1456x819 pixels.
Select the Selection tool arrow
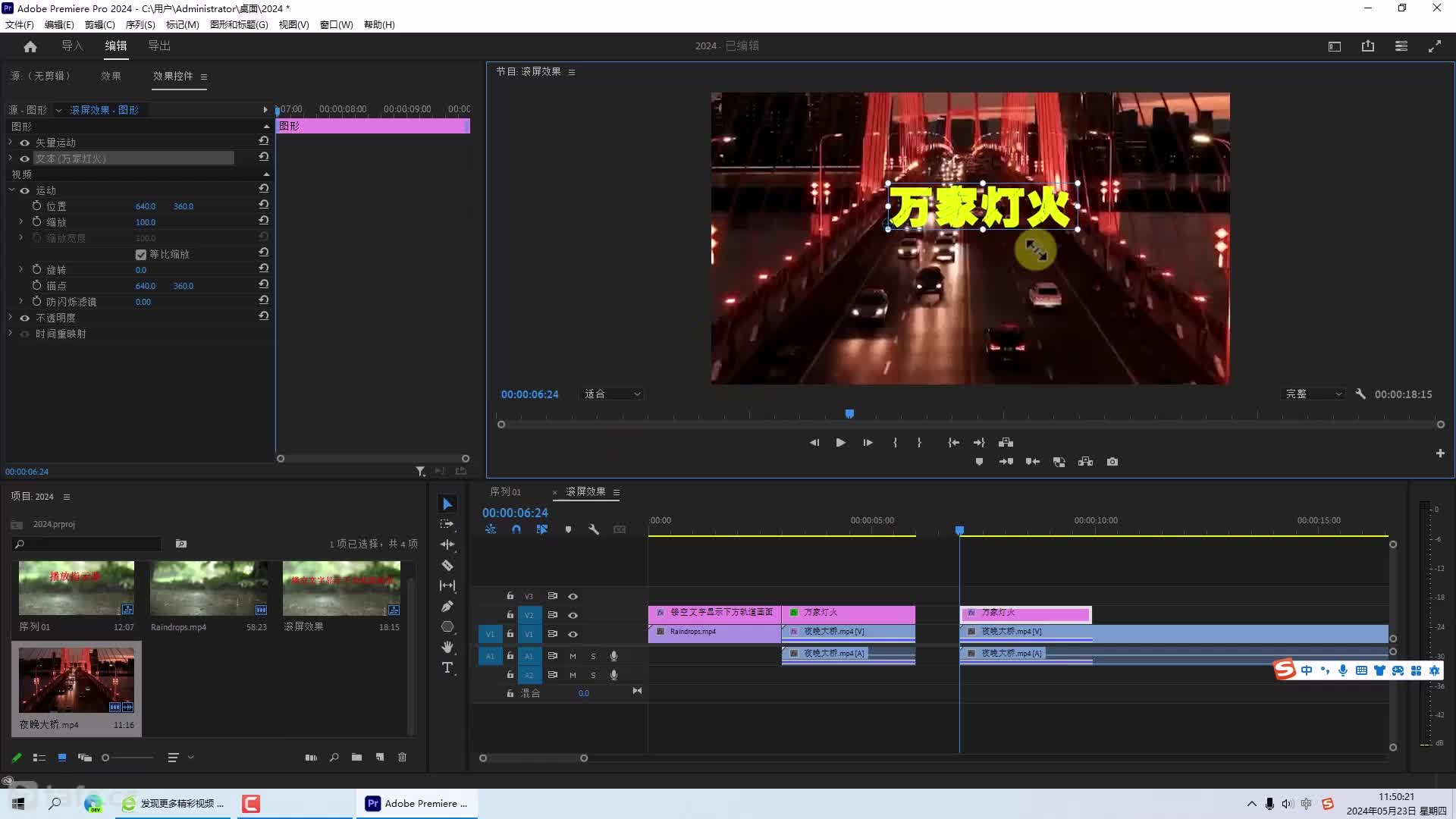447,504
